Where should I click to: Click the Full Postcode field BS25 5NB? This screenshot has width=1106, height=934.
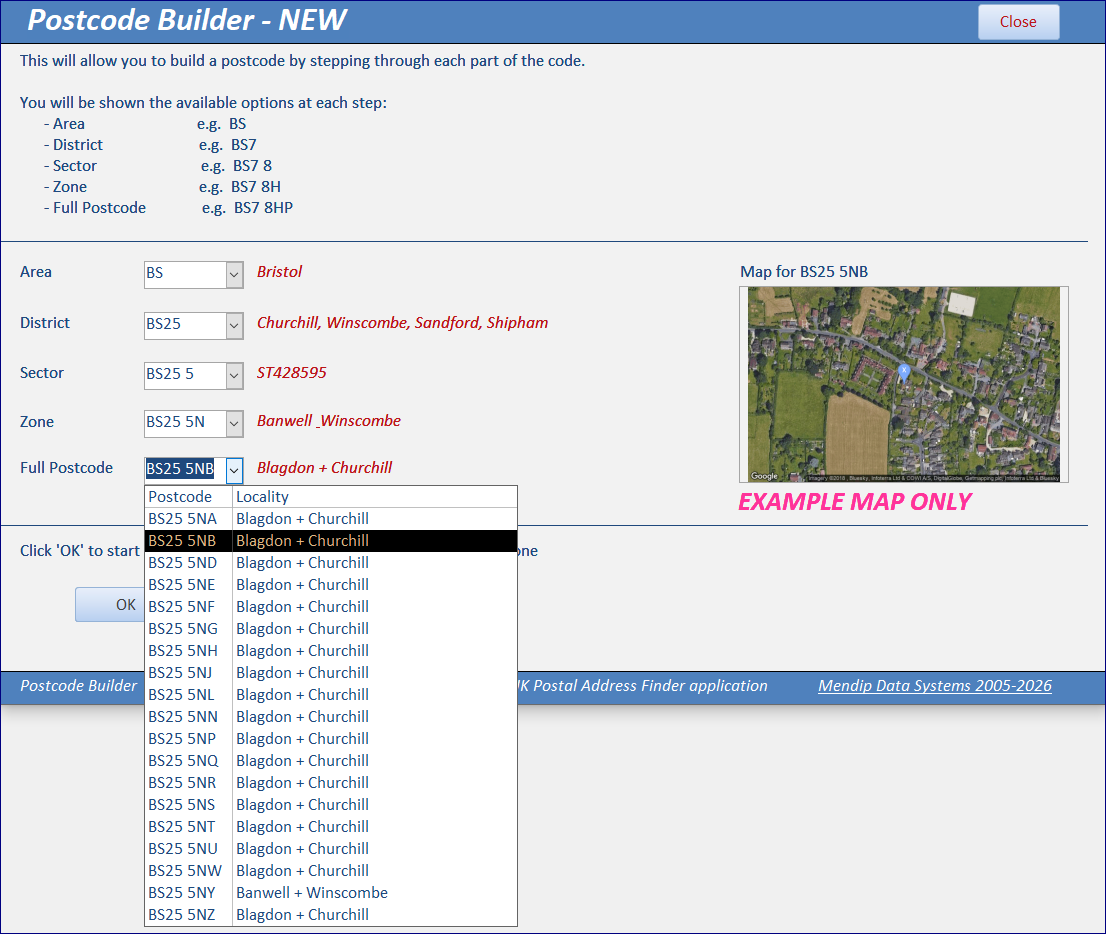click(186, 470)
